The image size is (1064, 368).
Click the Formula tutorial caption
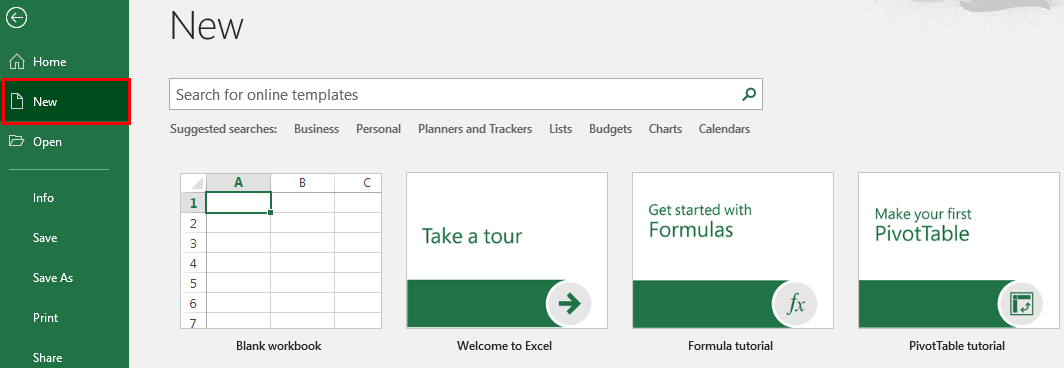pyautogui.click(x=730, y=346)
